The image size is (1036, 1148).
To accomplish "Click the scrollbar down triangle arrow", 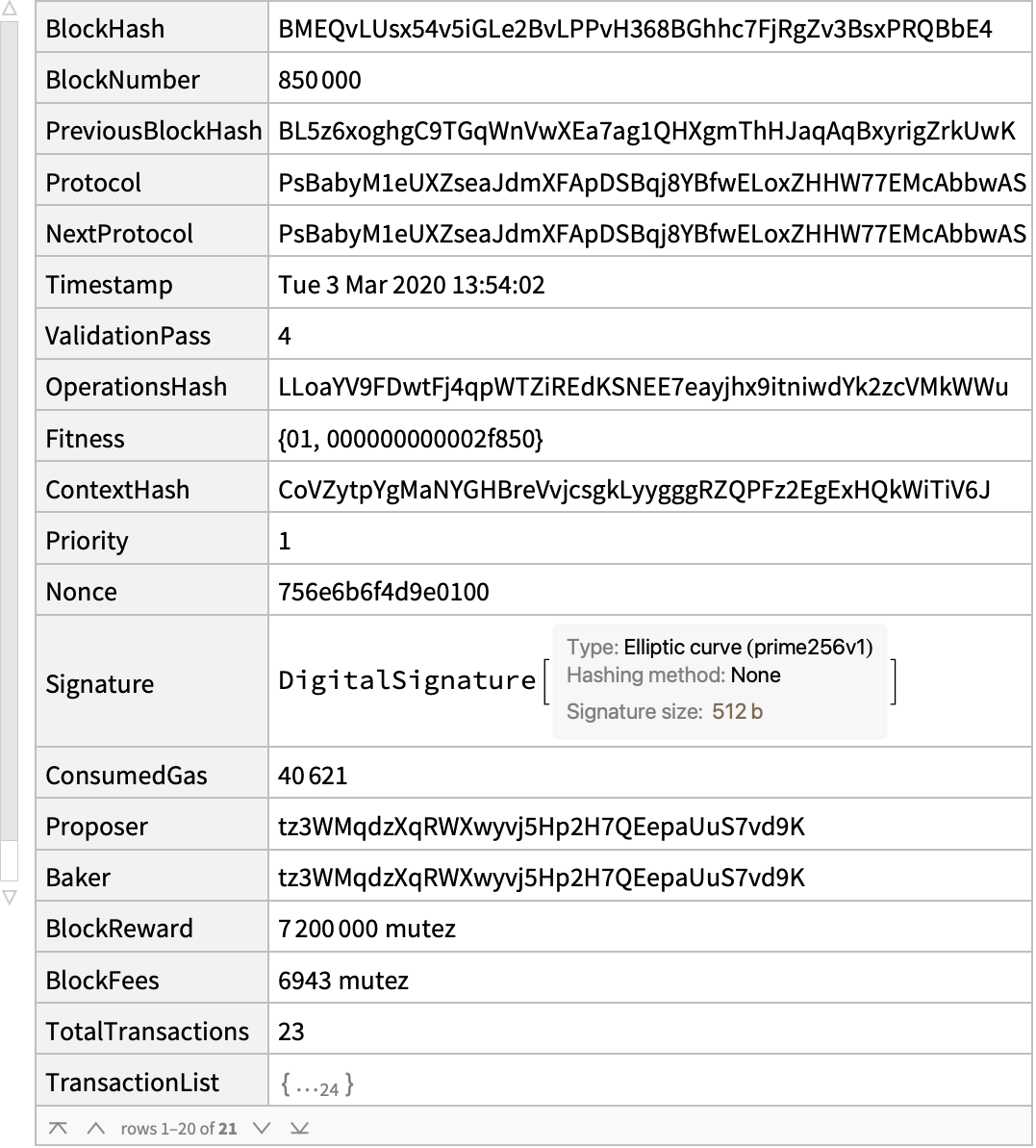I will 9,898.
